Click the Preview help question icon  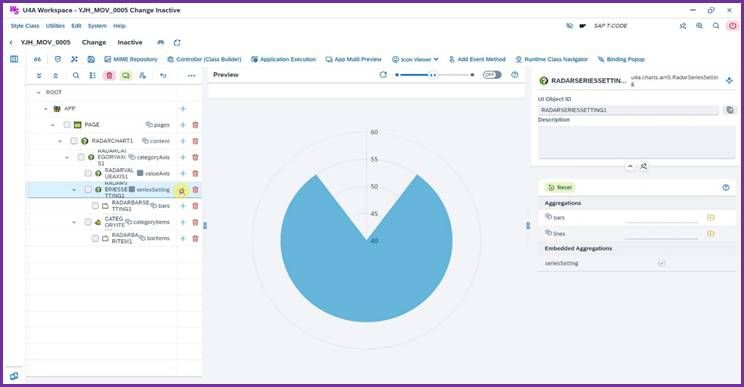coord(515,75)
